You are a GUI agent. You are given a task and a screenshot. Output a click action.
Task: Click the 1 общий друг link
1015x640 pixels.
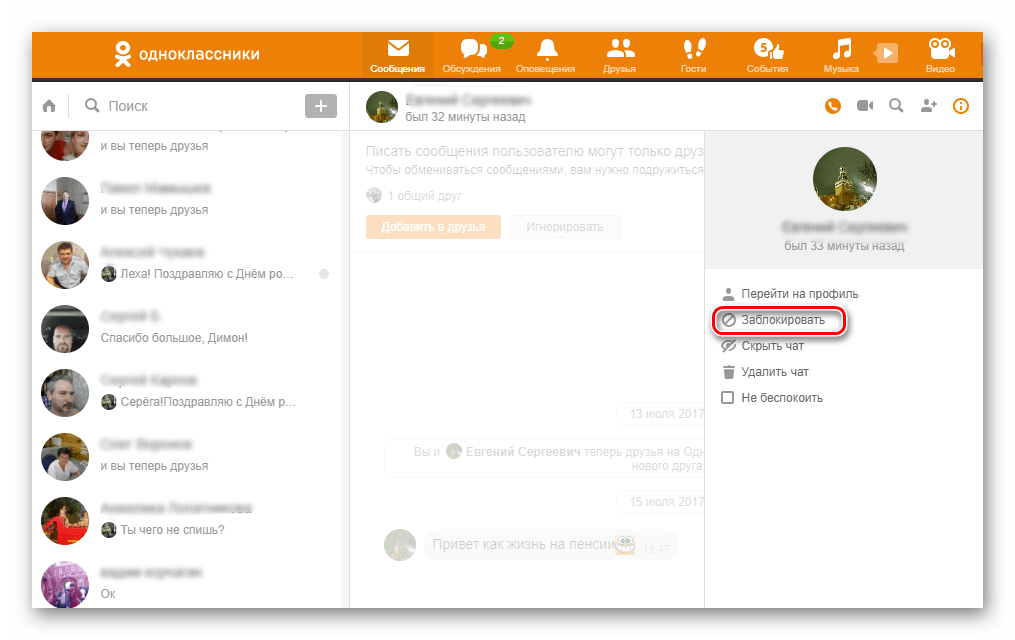point(425,195)
